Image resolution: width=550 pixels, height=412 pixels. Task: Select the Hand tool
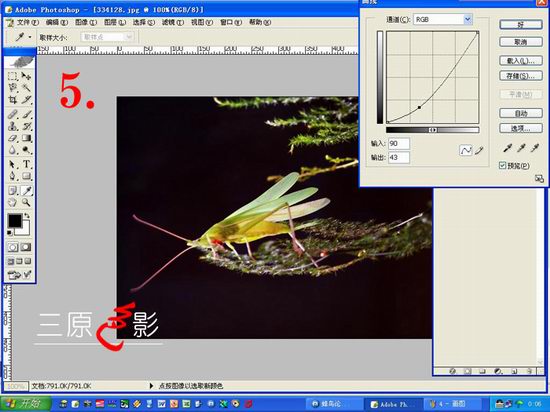[x=13, y=202]
